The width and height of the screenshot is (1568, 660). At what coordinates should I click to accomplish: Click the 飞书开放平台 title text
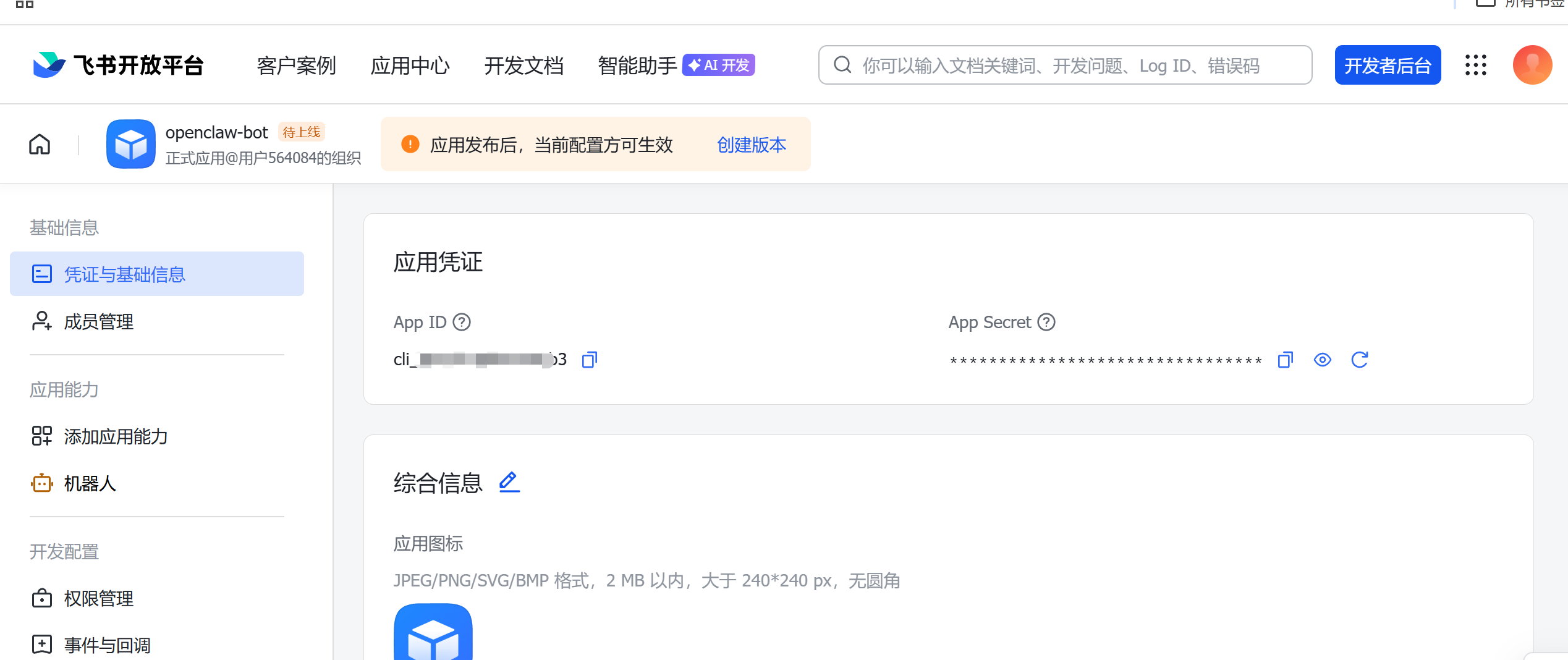138,65
